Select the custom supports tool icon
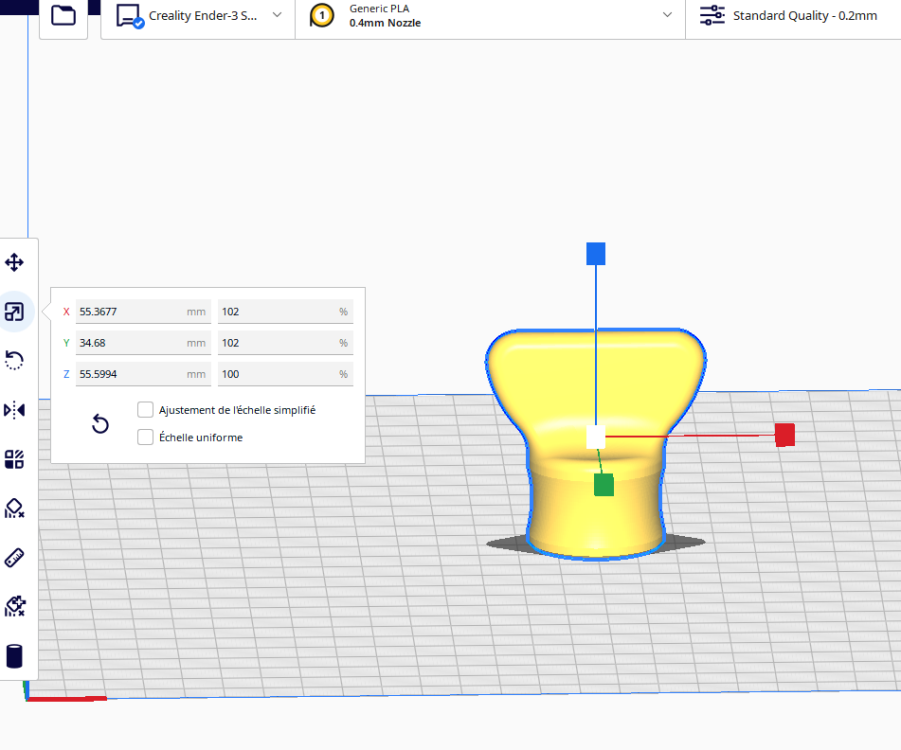The width and height of the screenshot is (901, 750). coord(14,607)
